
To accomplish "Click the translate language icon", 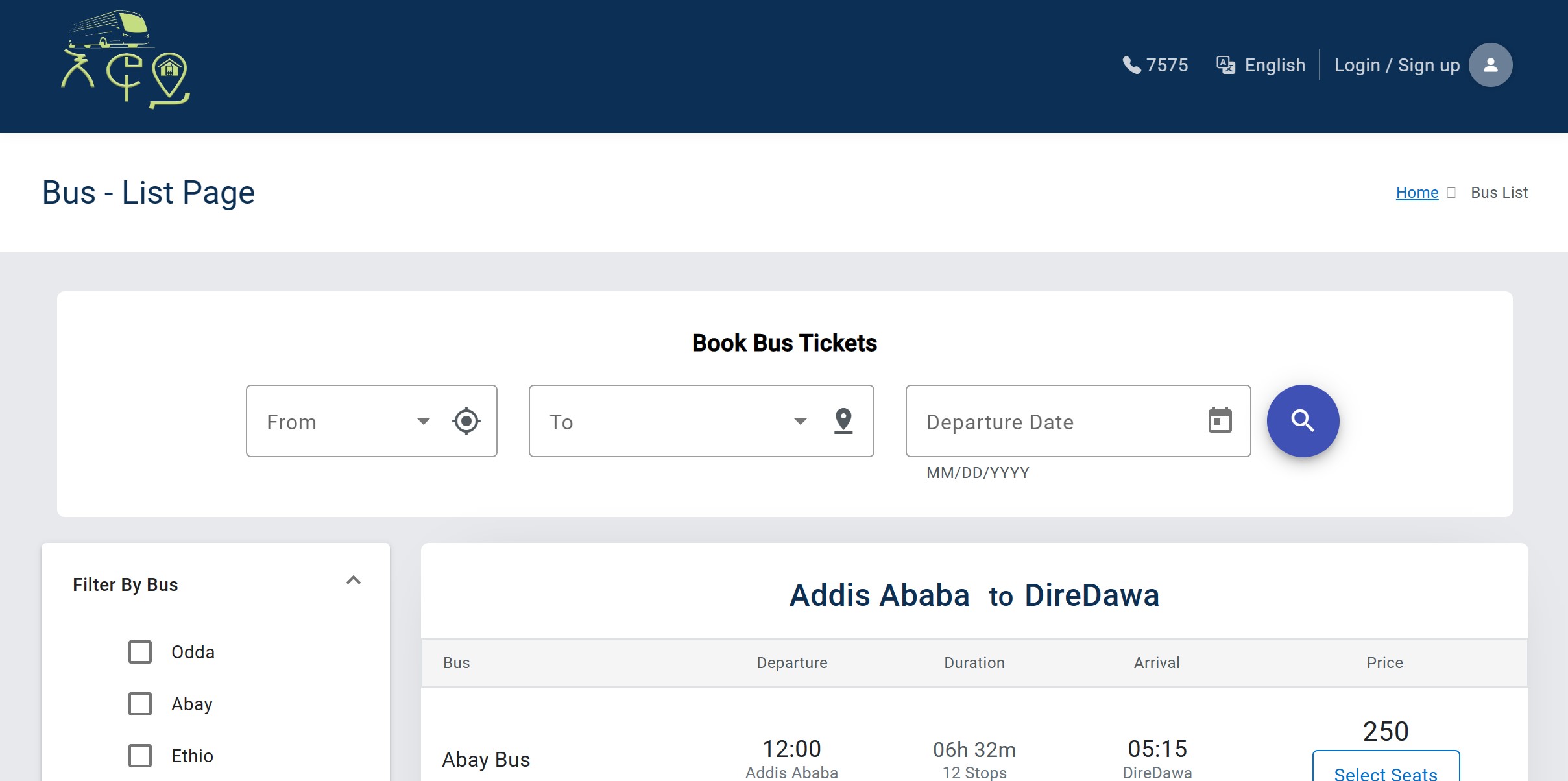I will pos(1225,65).
